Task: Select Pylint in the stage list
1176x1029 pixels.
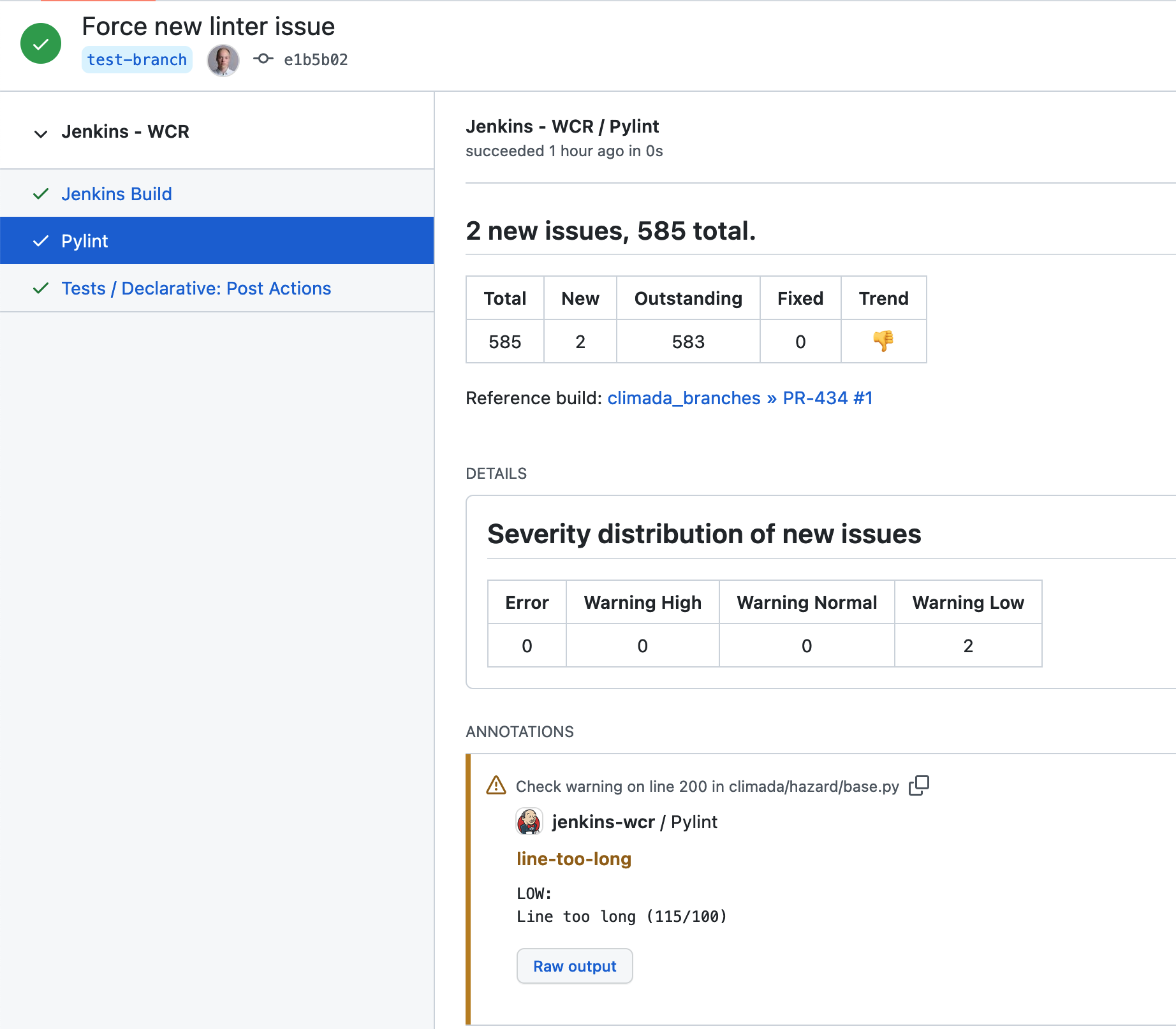Action: click(x=85, y=241)
